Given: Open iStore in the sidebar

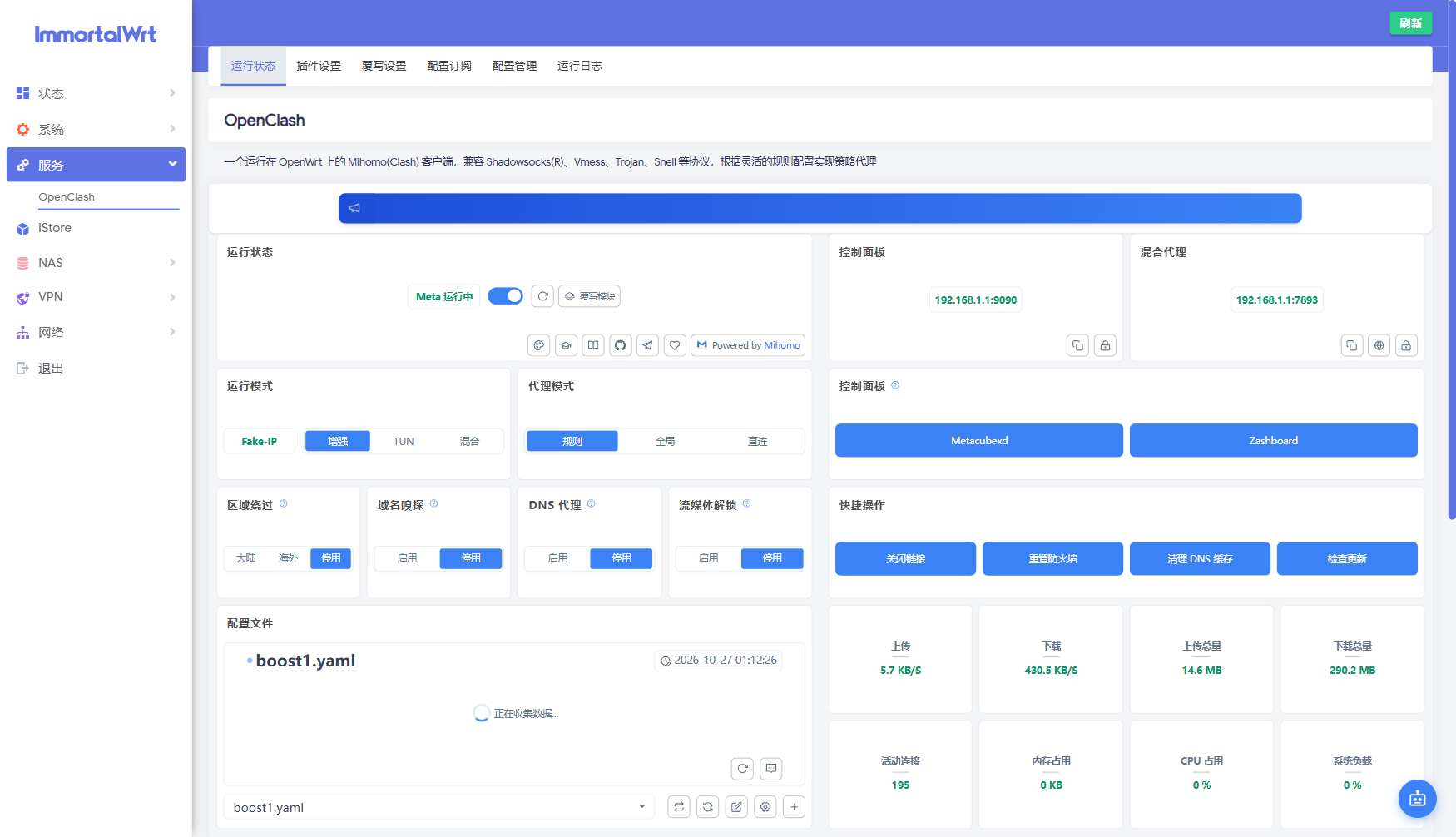Looking at the screenshot, I should pyautogui.click(x=96, y=228).
